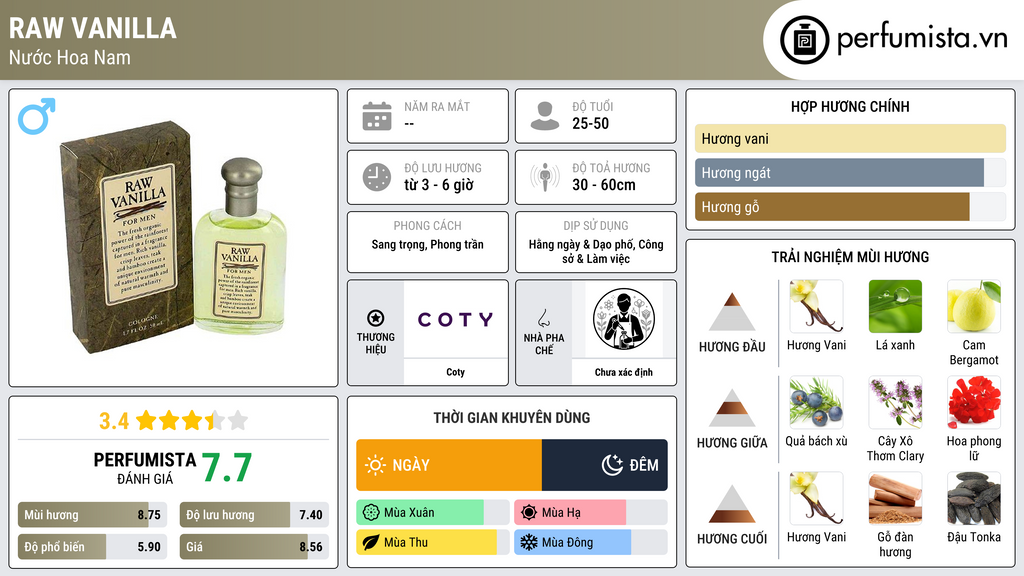Click the Hương Giữa pyramid icon
1024x576 pixels.
coord(732,408)
